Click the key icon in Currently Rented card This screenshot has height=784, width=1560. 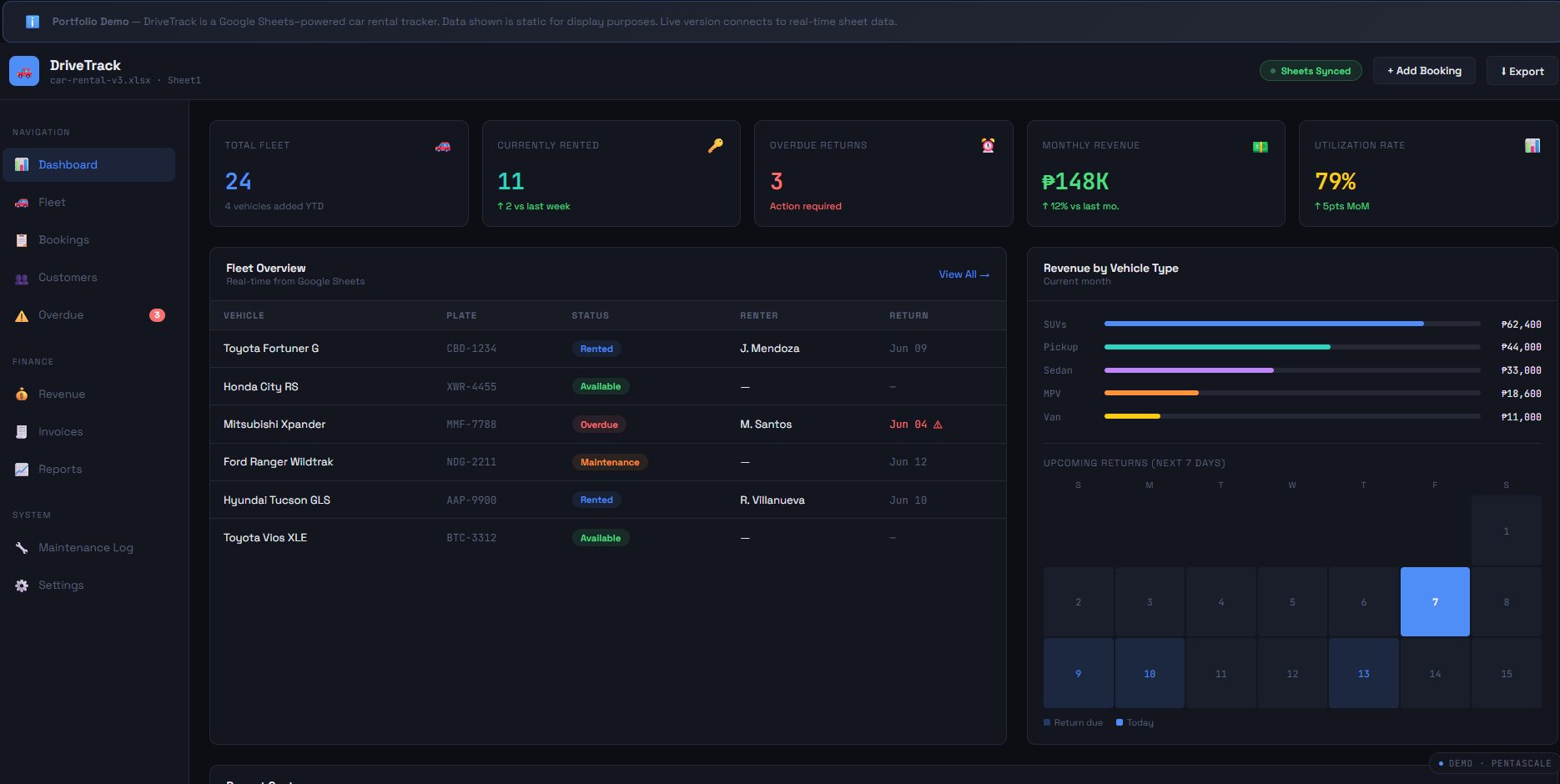[716, 146]
